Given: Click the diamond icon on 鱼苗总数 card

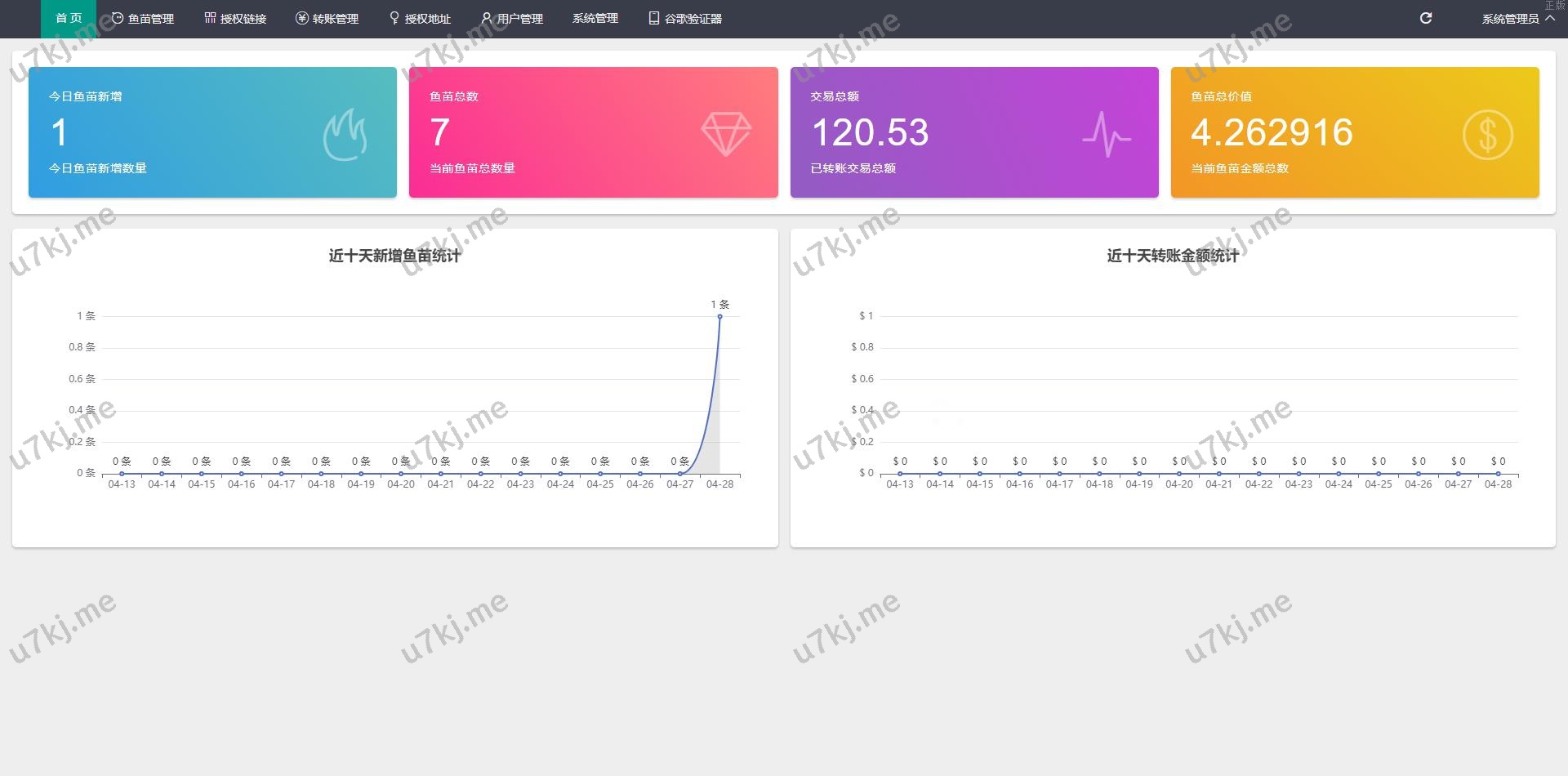Looking at the screenshot, I should pyautogui.click(x=726, y=134).
